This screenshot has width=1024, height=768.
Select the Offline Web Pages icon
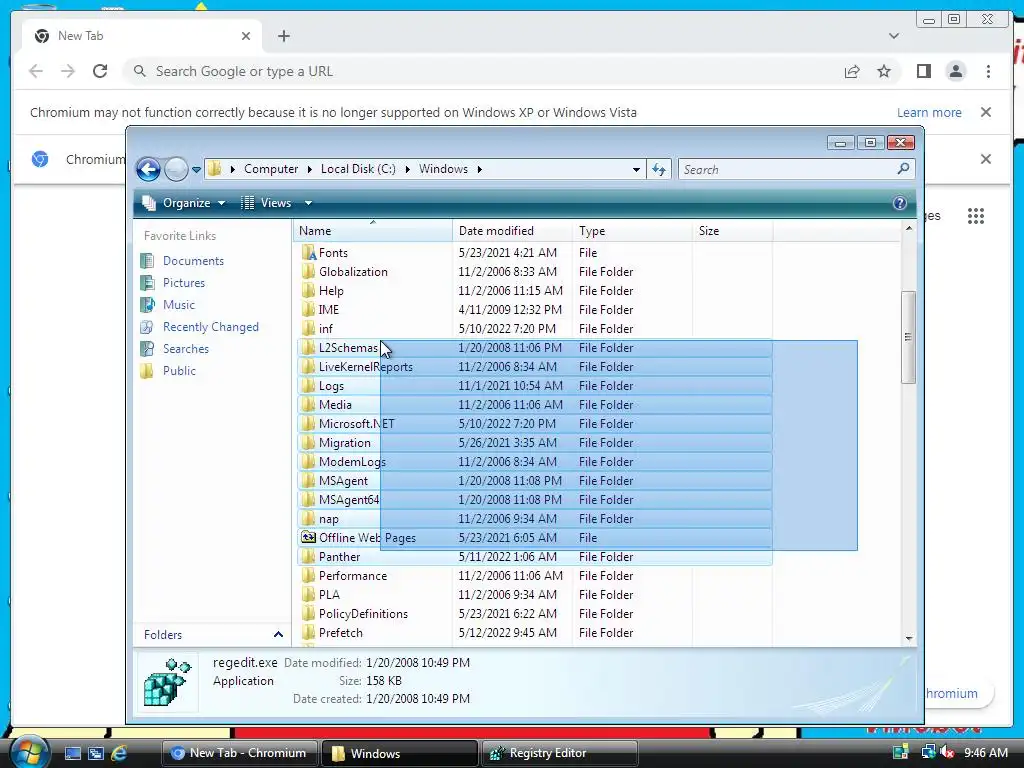pyautogui.click(x=308, y=537)
